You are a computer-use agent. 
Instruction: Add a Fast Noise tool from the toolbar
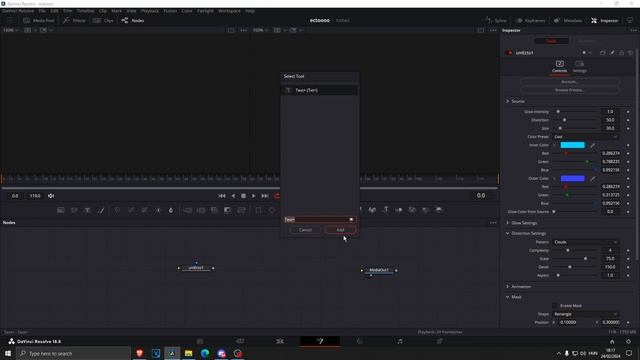pyautogui.click(x=74, y=210)
